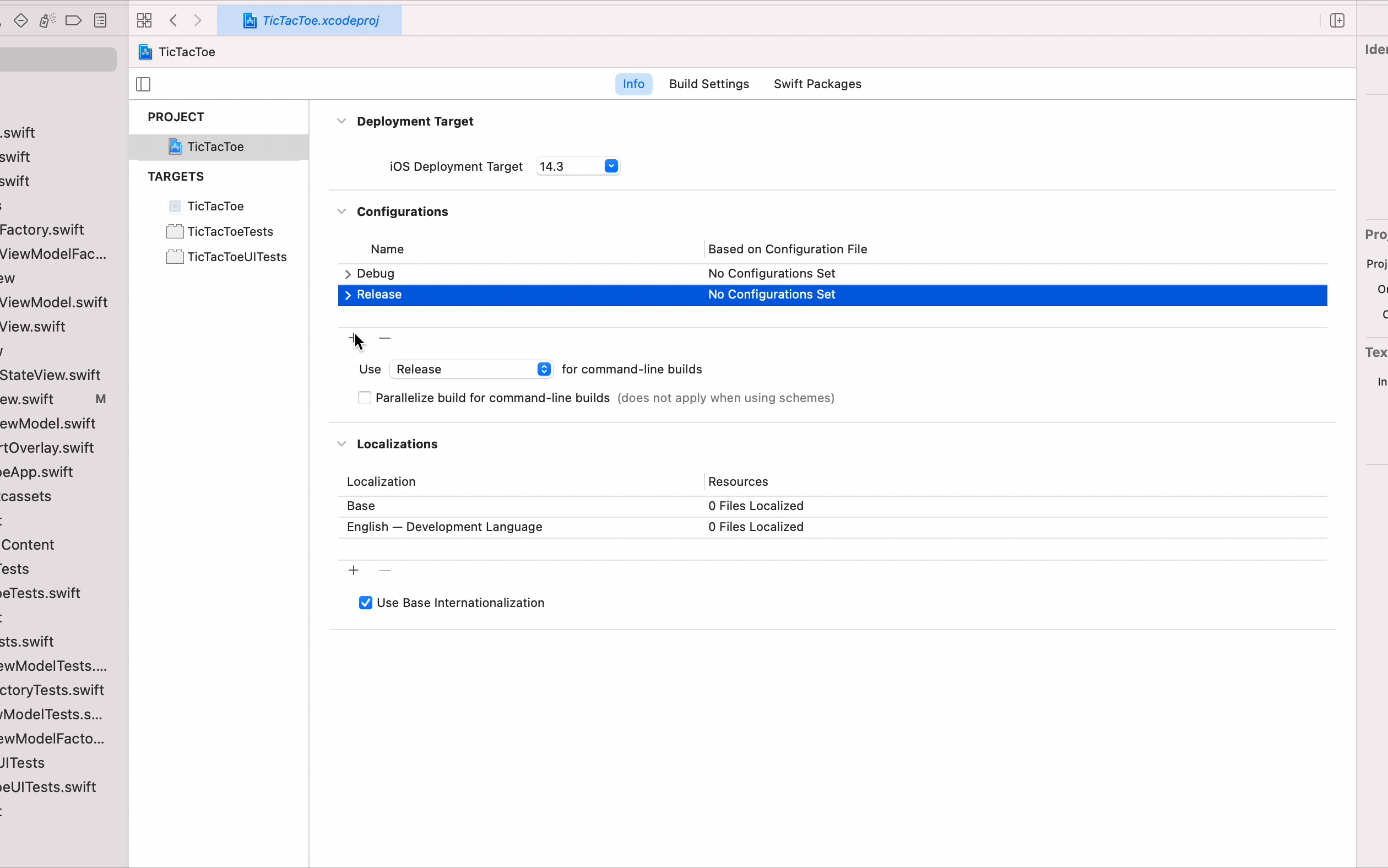Uncheck Use Base Internationalization
The image size is (1388, 868).
coord(366,603)
